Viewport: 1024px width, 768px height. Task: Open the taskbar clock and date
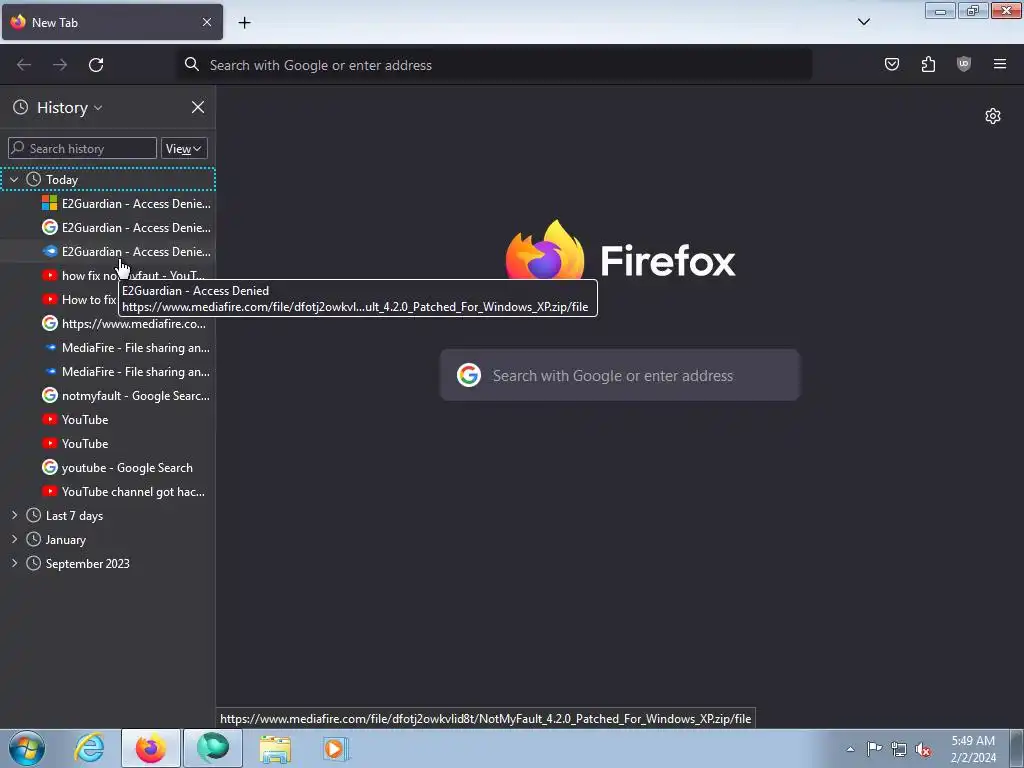pyautogui.click(x=973, y=749)
